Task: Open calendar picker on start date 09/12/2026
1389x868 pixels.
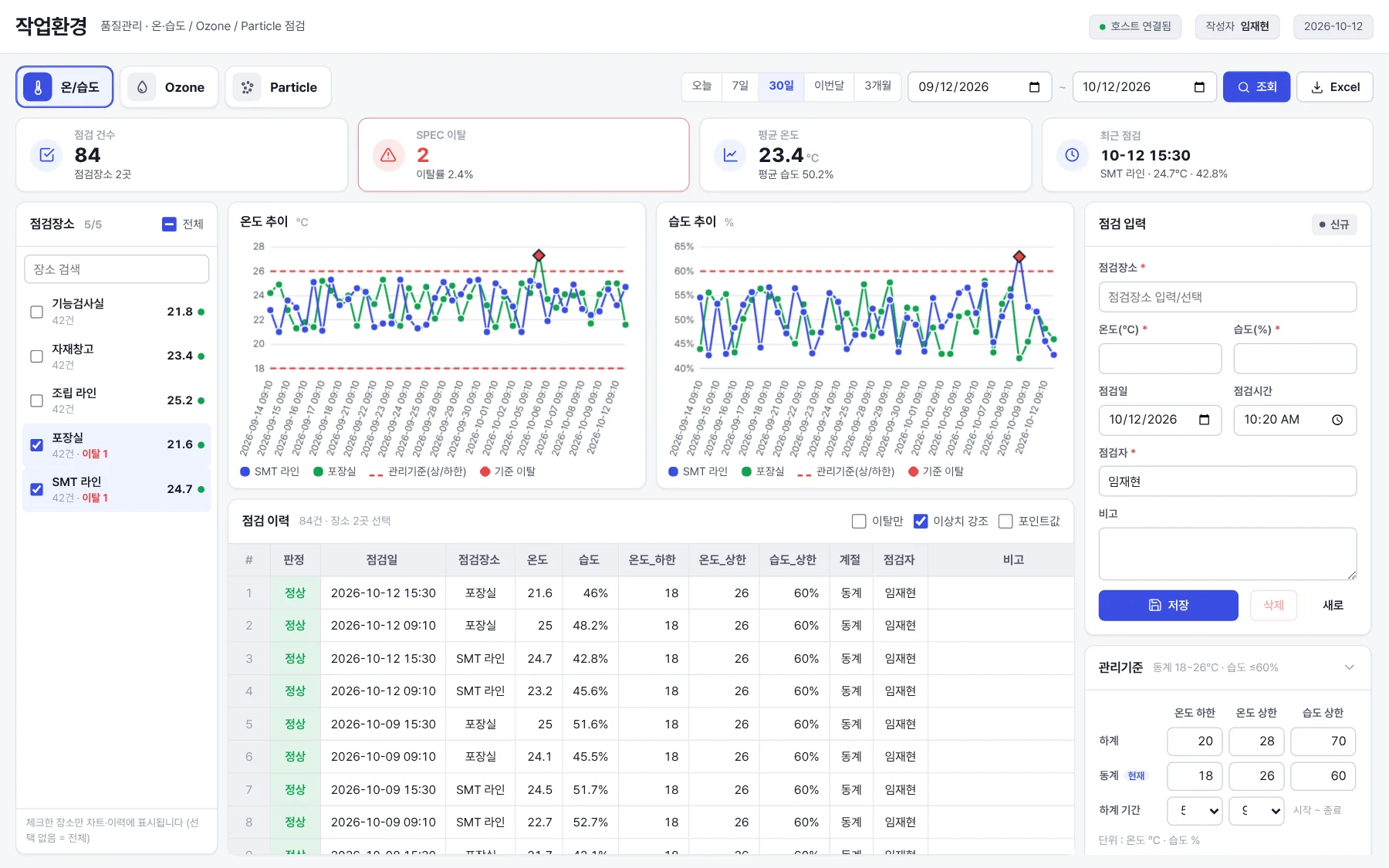Action: [x=1035, y=87]
